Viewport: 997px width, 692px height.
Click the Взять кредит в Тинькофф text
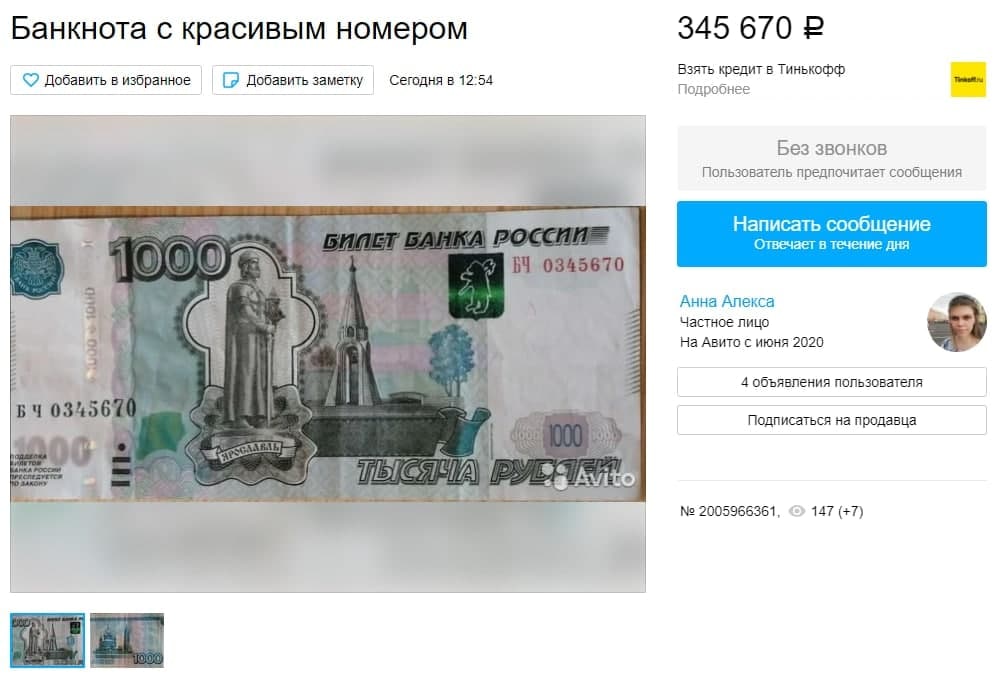coord(761,69)
